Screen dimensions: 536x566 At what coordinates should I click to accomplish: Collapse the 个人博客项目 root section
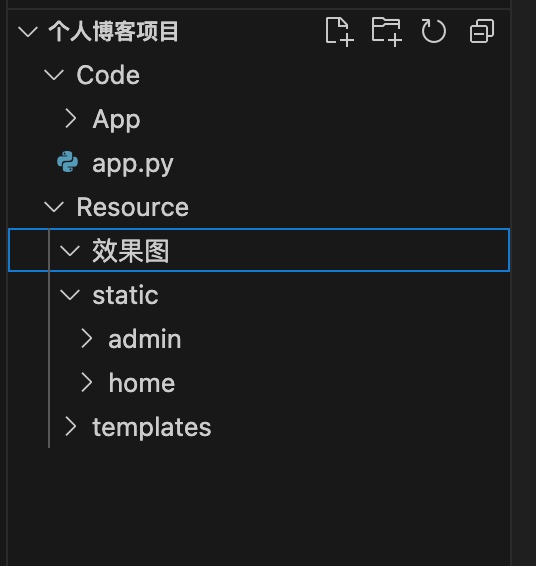click(x=28, y=32)
